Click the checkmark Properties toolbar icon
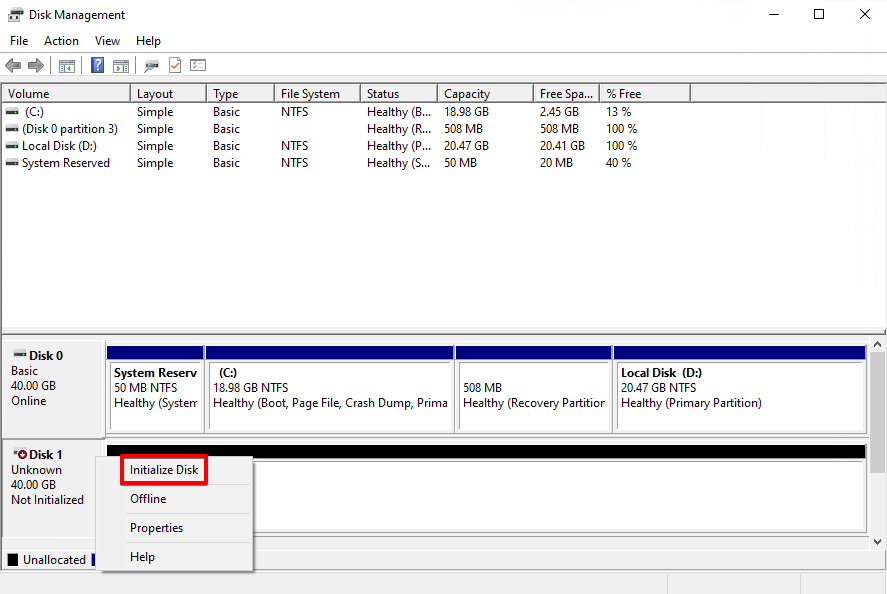Image resolution: width=887 pixels, height=594 pixels. point(175,65)
